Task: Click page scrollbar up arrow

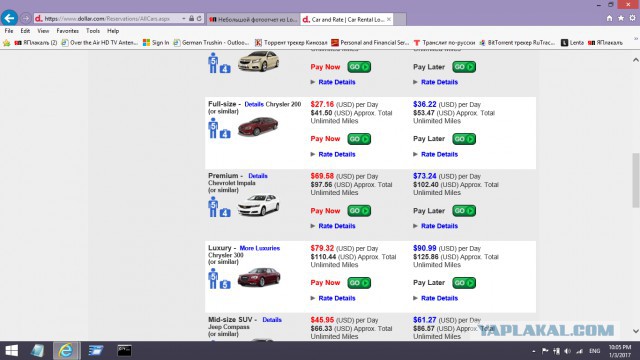Action: coord(636,60)
